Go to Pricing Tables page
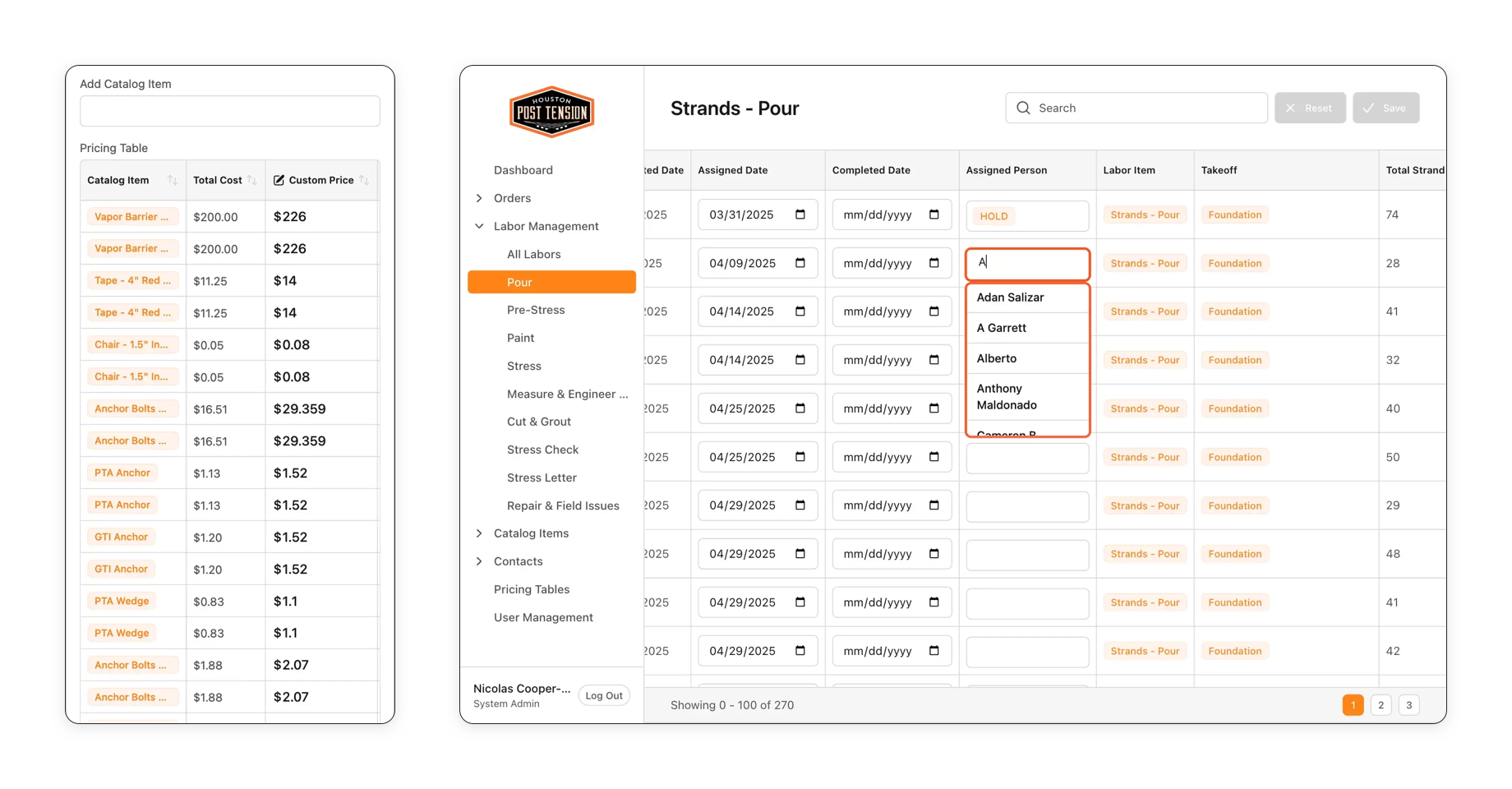 [x=532, y=589]
